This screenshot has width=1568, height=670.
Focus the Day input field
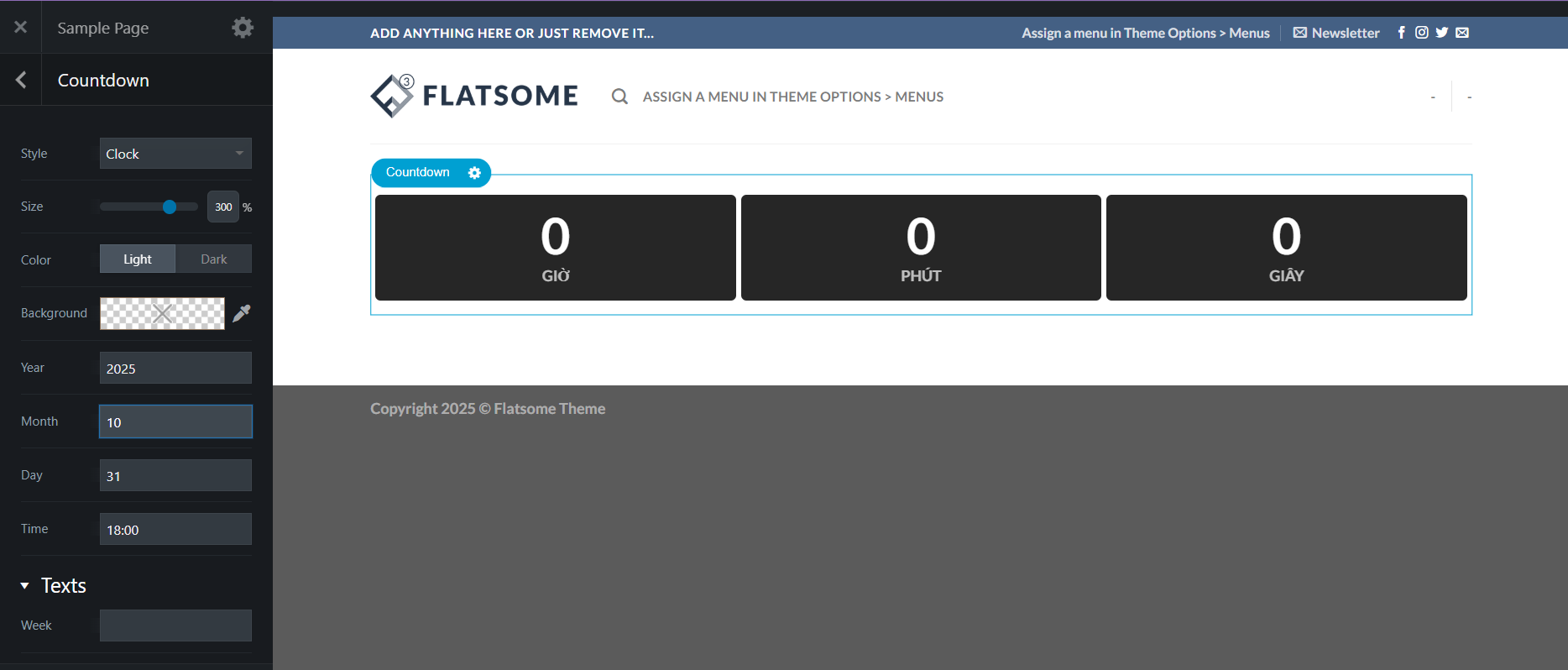point(175,475)
